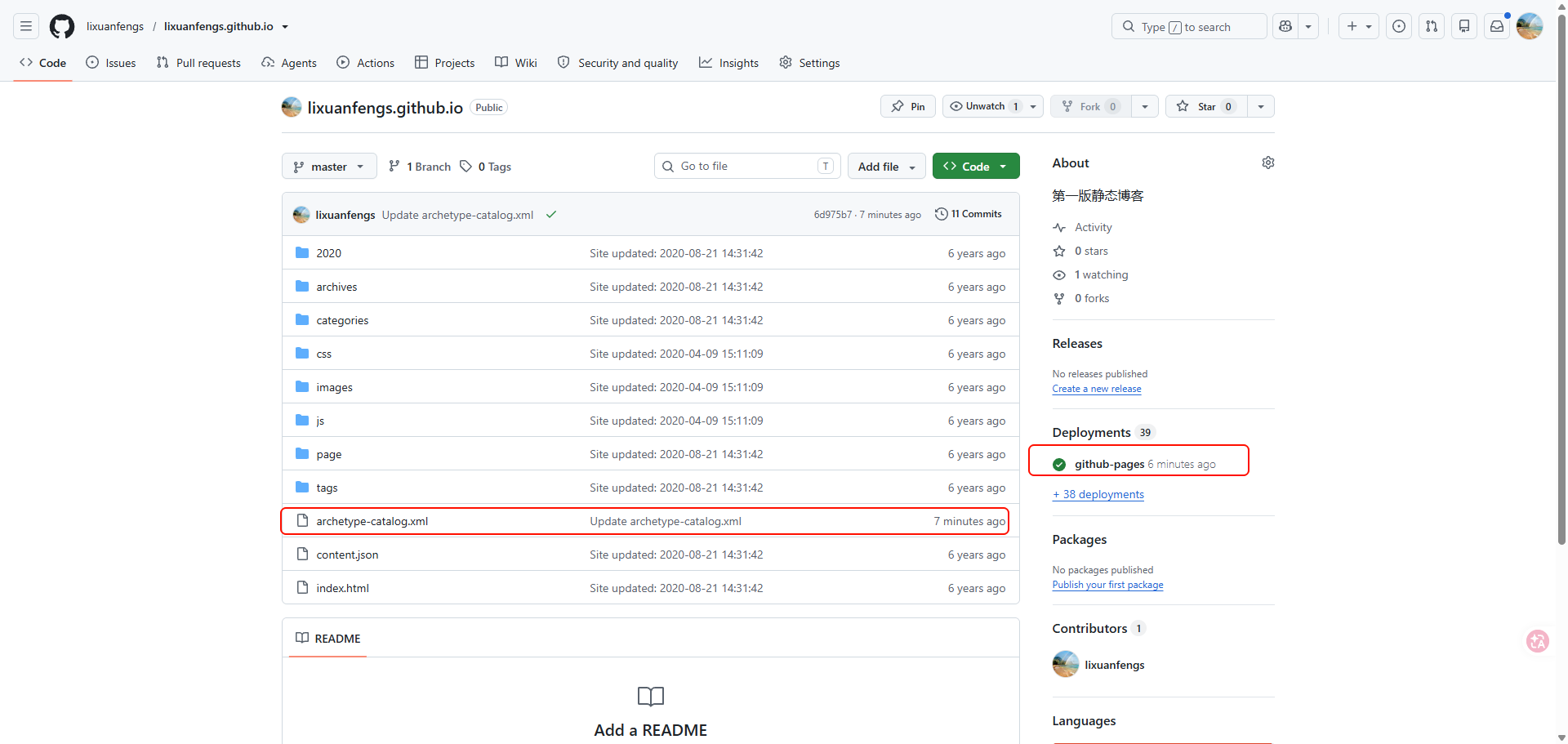Open the notifications inbox icon

pyautogui.click(x=1497, y=26)
